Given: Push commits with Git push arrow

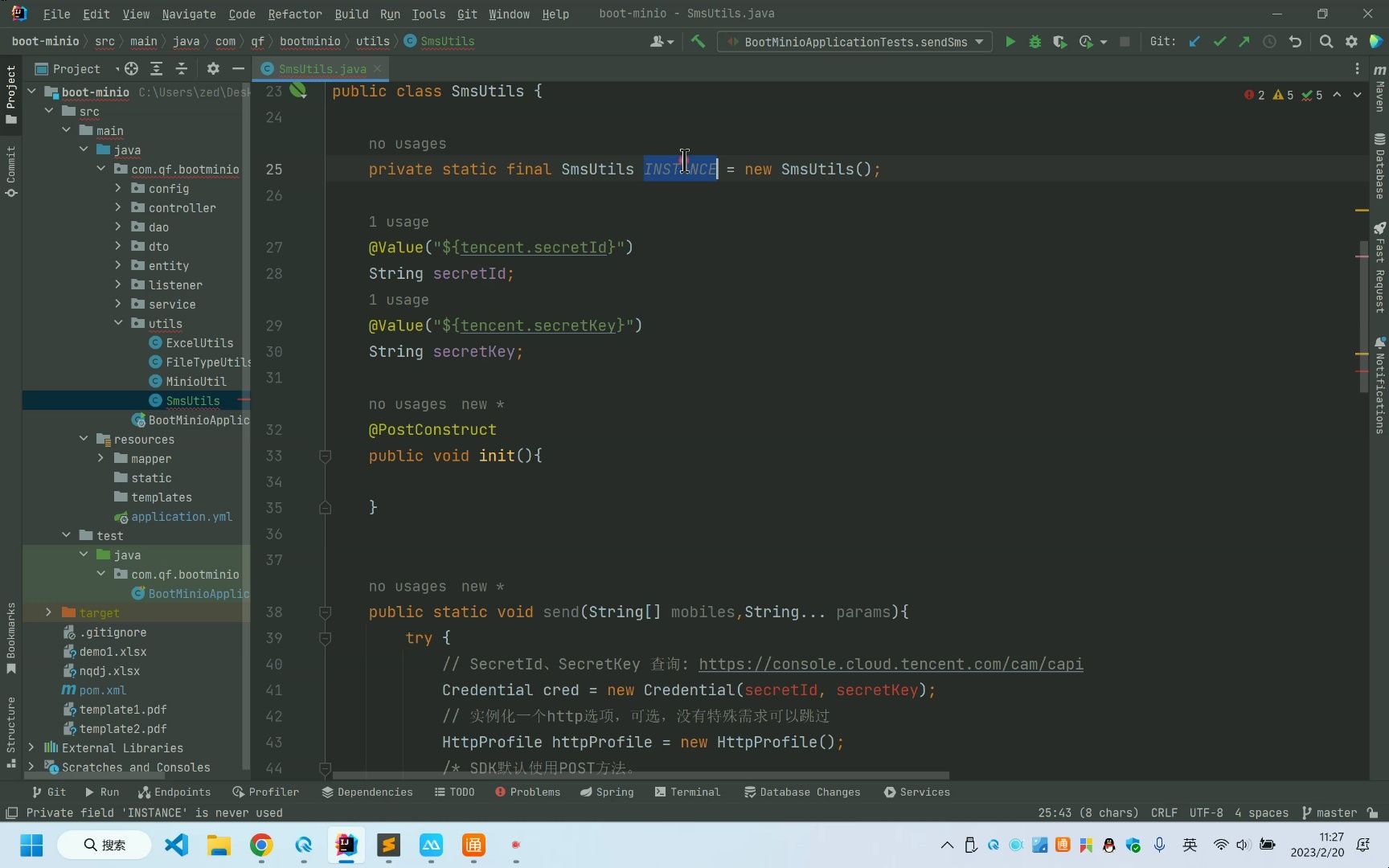Looking at the screenshot, I should 1244,42.
